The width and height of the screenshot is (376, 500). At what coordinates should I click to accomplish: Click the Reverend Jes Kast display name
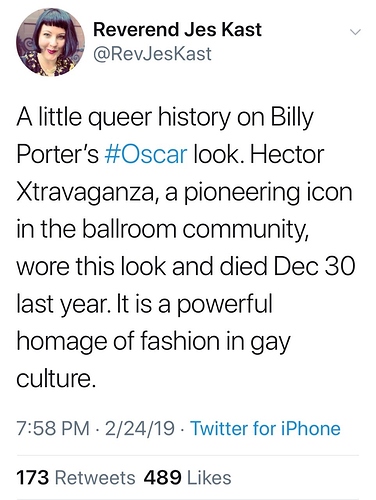click(x=177, y=29)
